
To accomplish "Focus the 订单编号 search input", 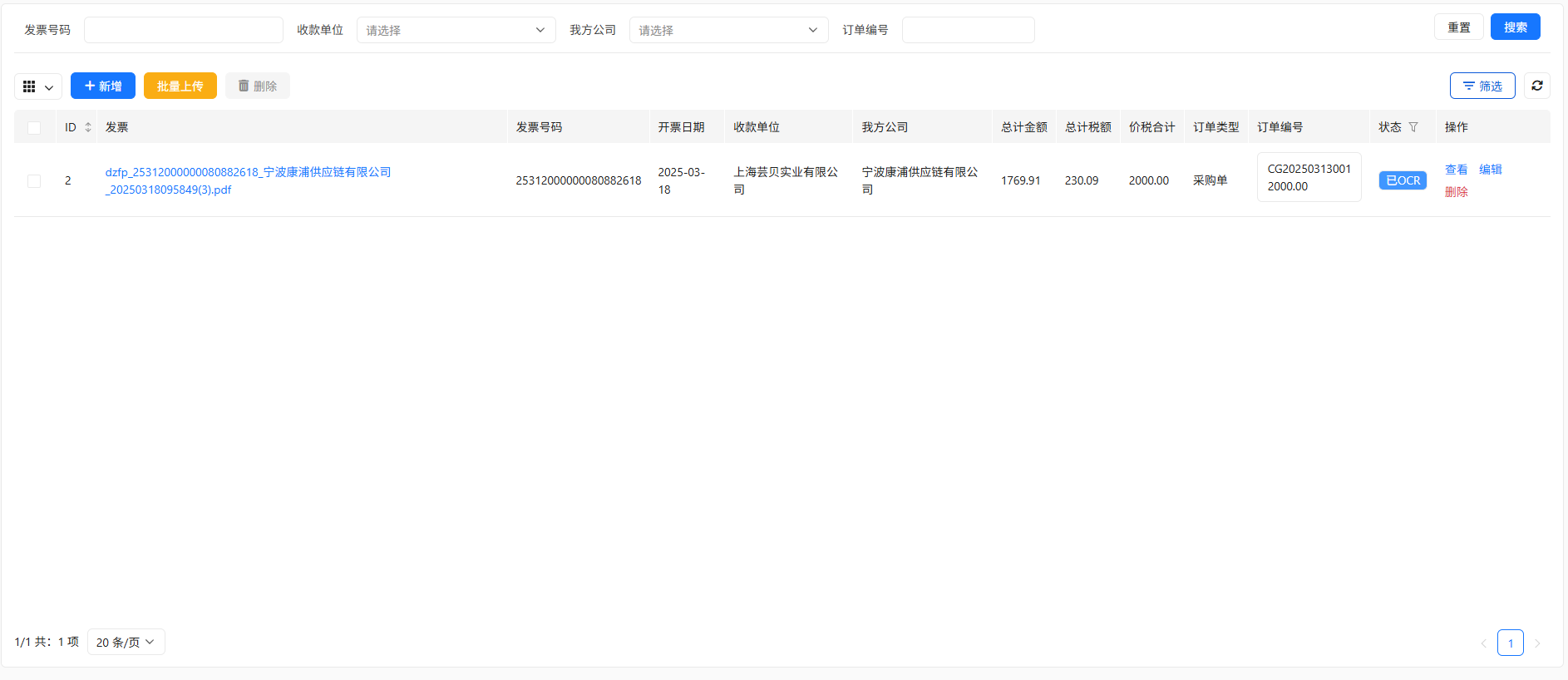I will (x=969, y=30).
